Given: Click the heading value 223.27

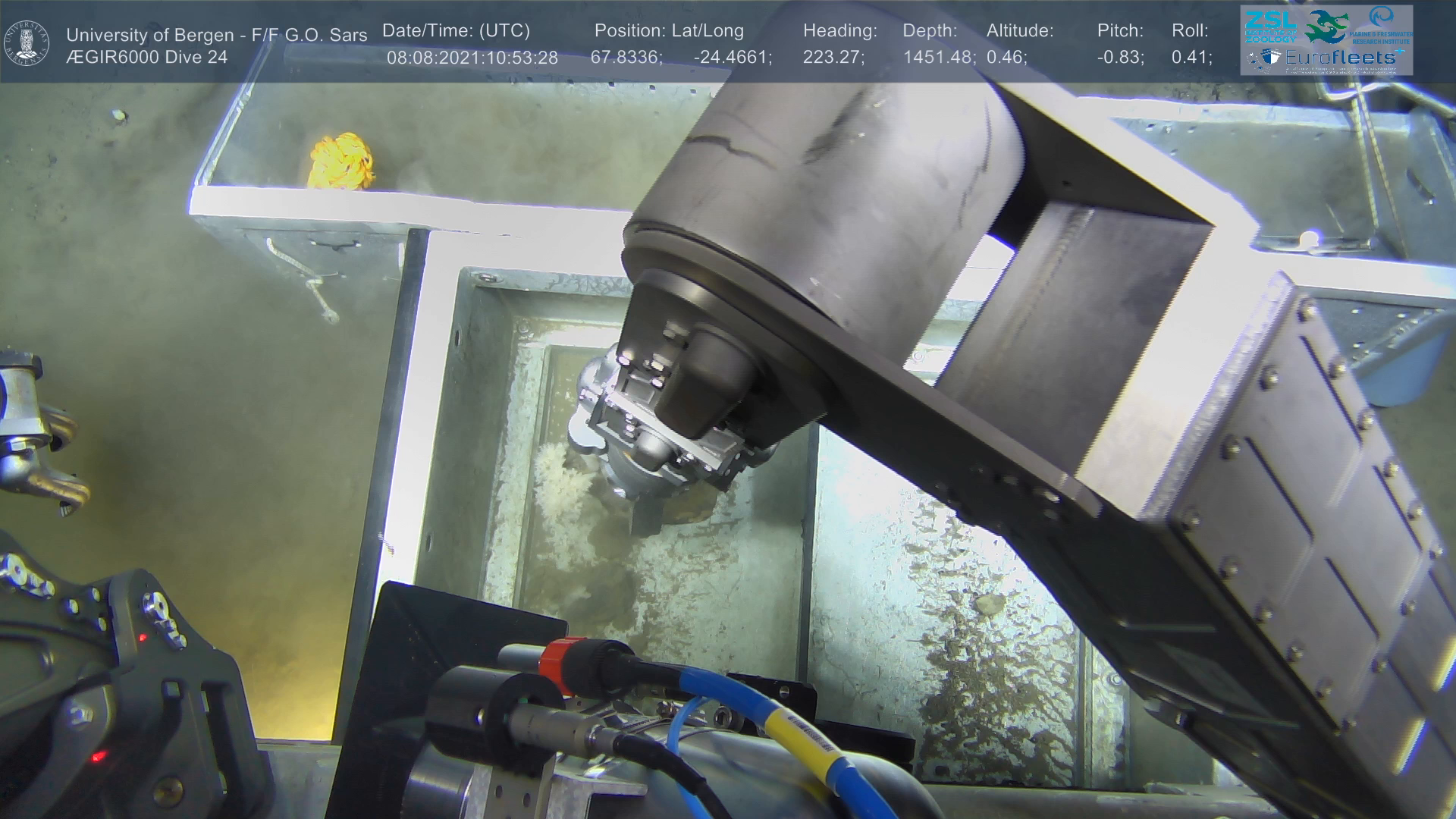Looking at the screenshot, I should tap(833, 58).
